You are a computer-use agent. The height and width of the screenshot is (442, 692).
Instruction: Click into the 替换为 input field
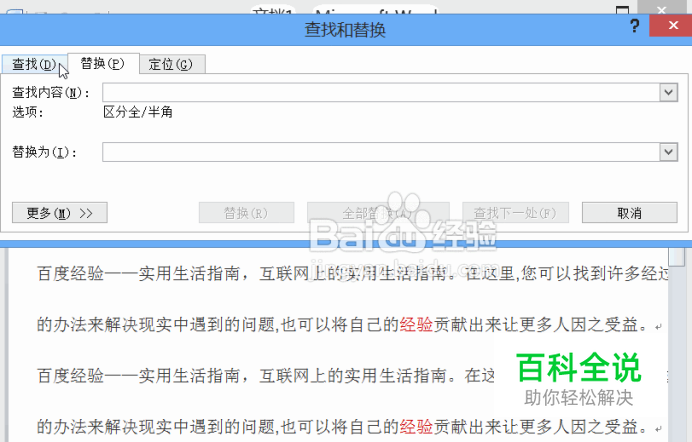coord(381,152)
